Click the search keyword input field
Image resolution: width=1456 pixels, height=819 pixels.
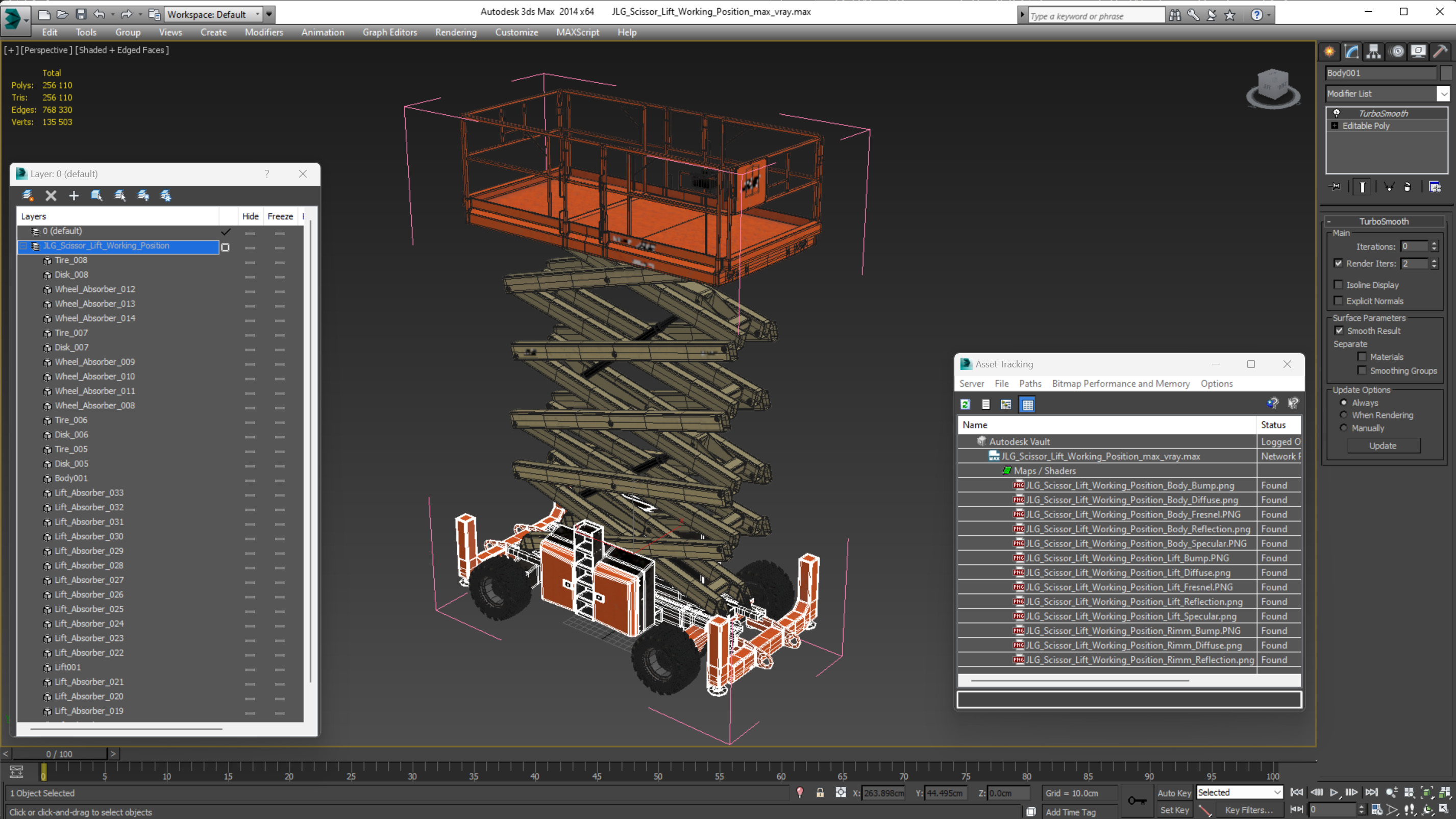[x=1096, y=16]
